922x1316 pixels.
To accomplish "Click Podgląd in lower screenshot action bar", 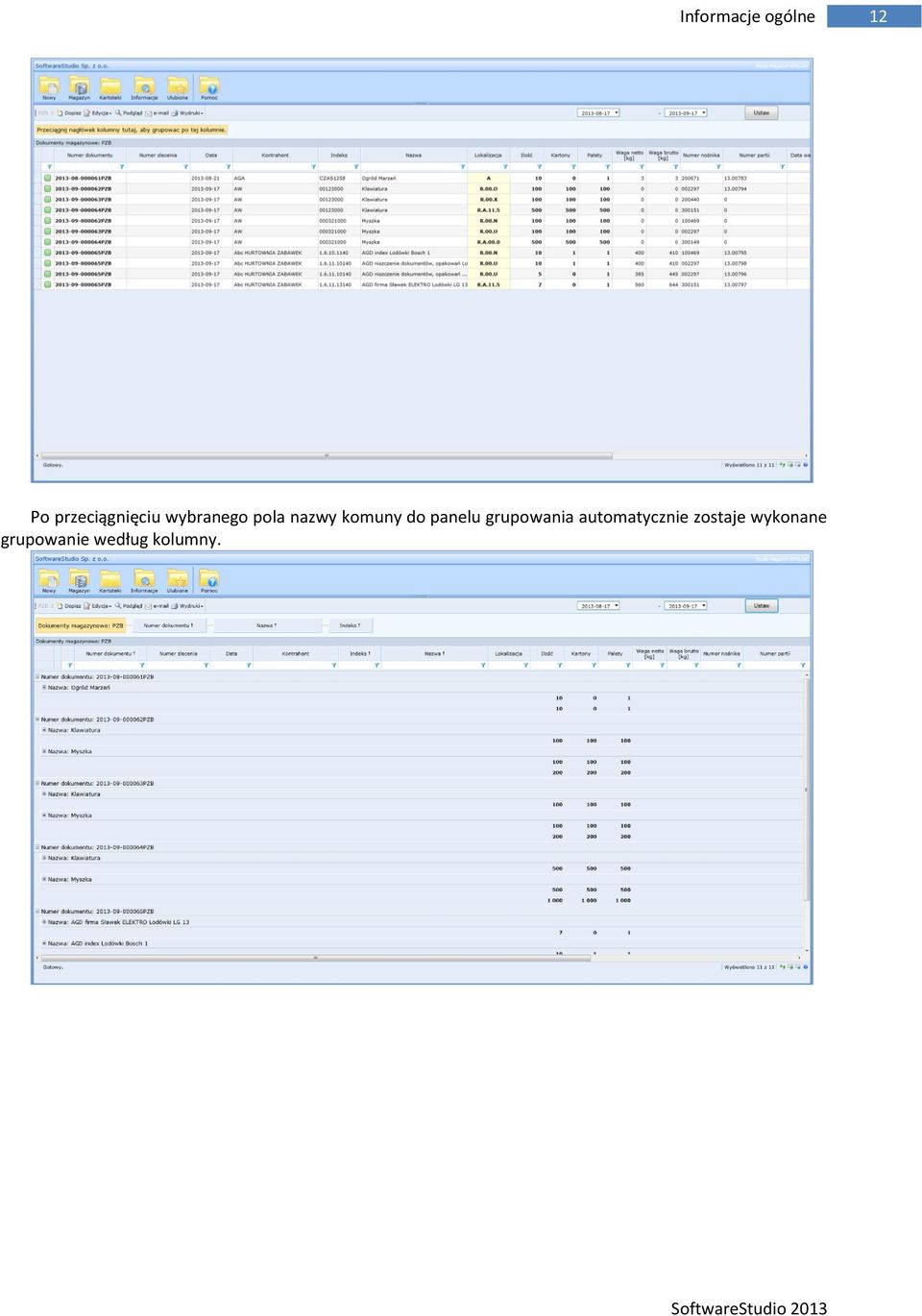I will 130,606.
